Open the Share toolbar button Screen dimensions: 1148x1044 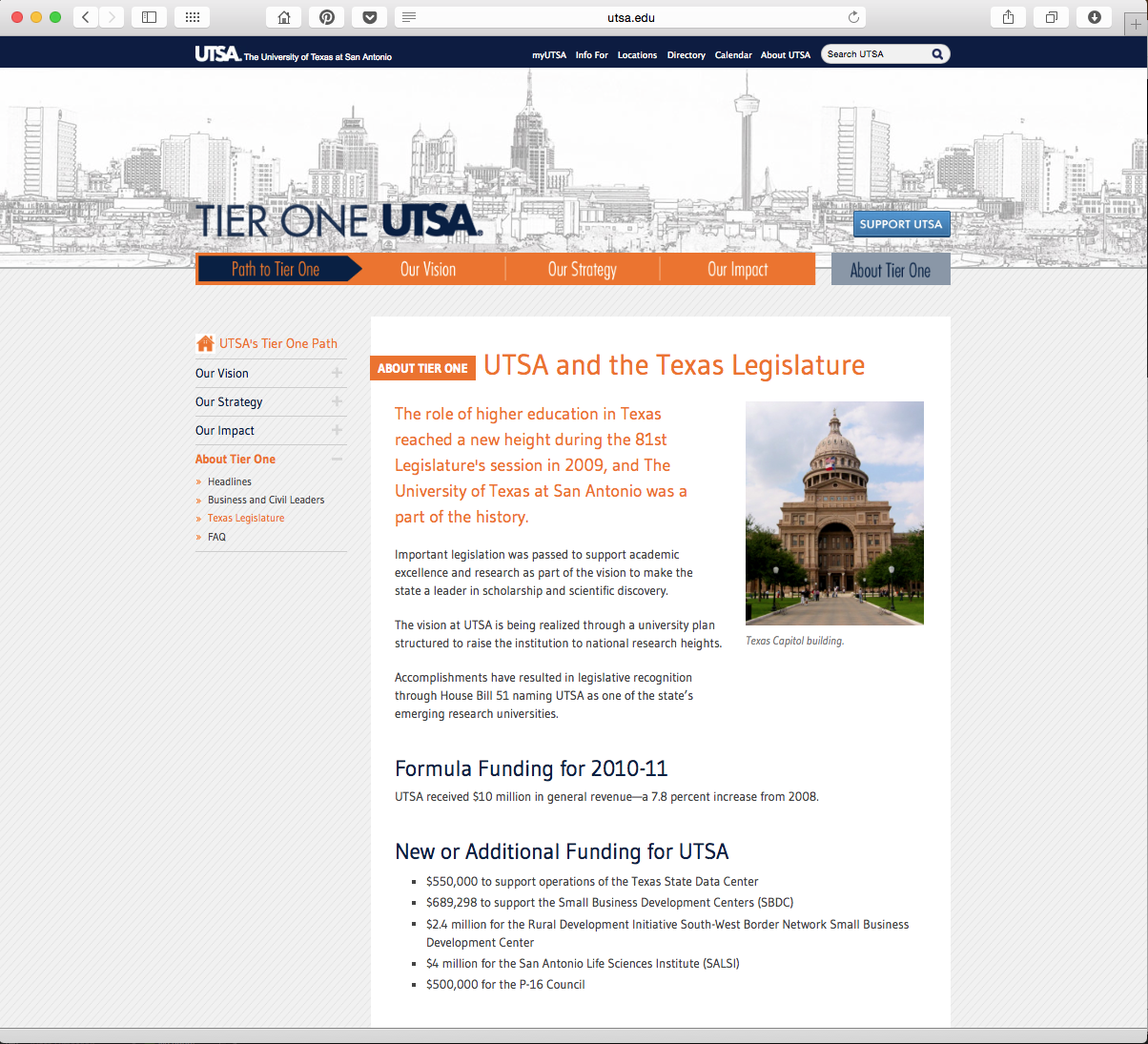(x=1008, y=17)
